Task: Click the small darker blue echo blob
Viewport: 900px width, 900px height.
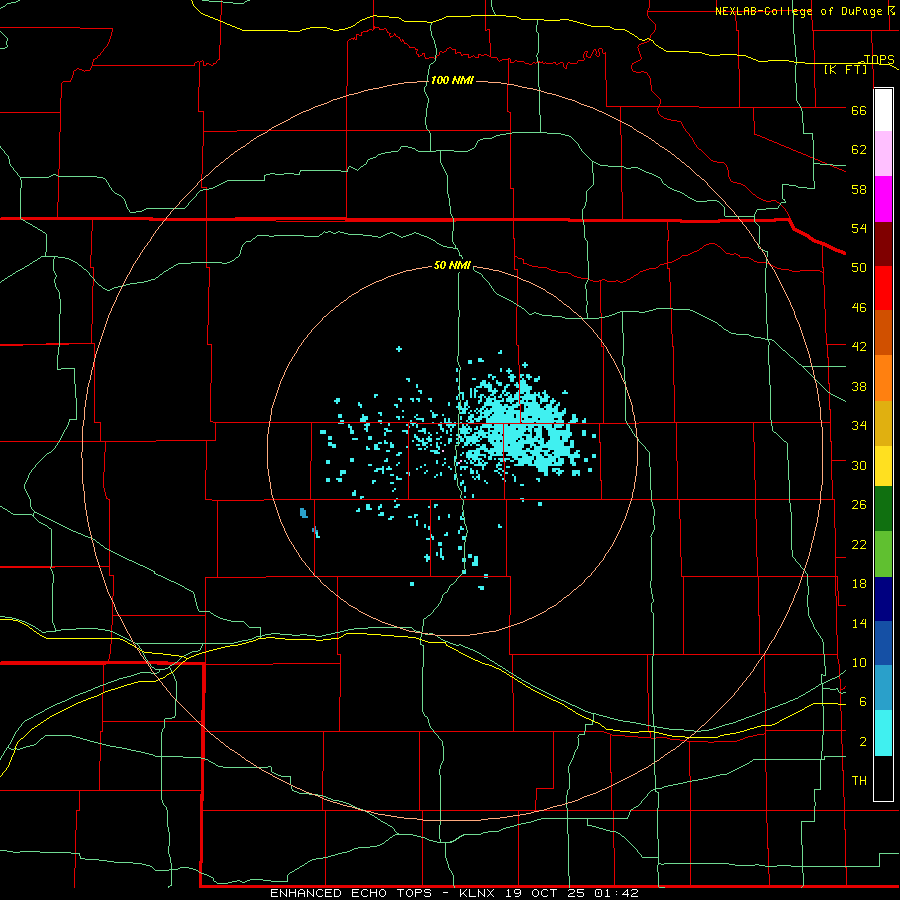Action: point(304,513)
